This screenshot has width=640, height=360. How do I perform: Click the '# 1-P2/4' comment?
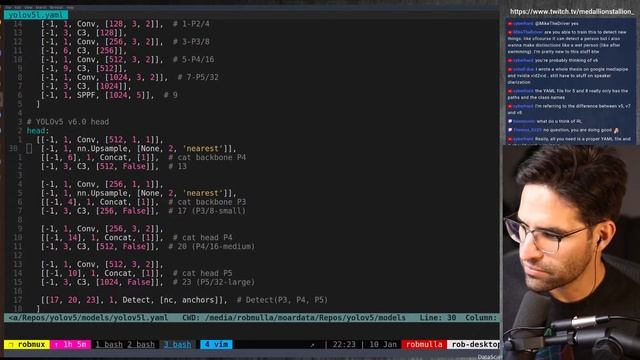point(191,24)
